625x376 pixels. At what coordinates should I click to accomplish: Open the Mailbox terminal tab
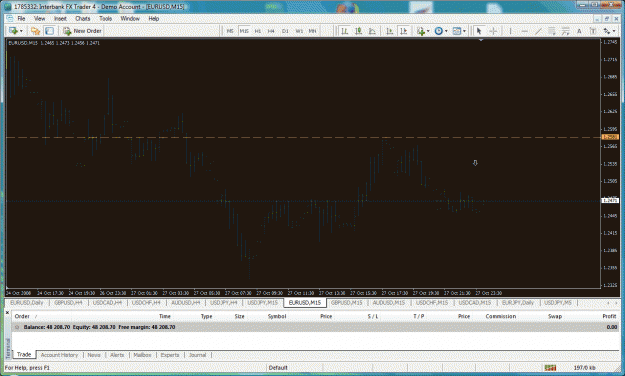[142, 355]
